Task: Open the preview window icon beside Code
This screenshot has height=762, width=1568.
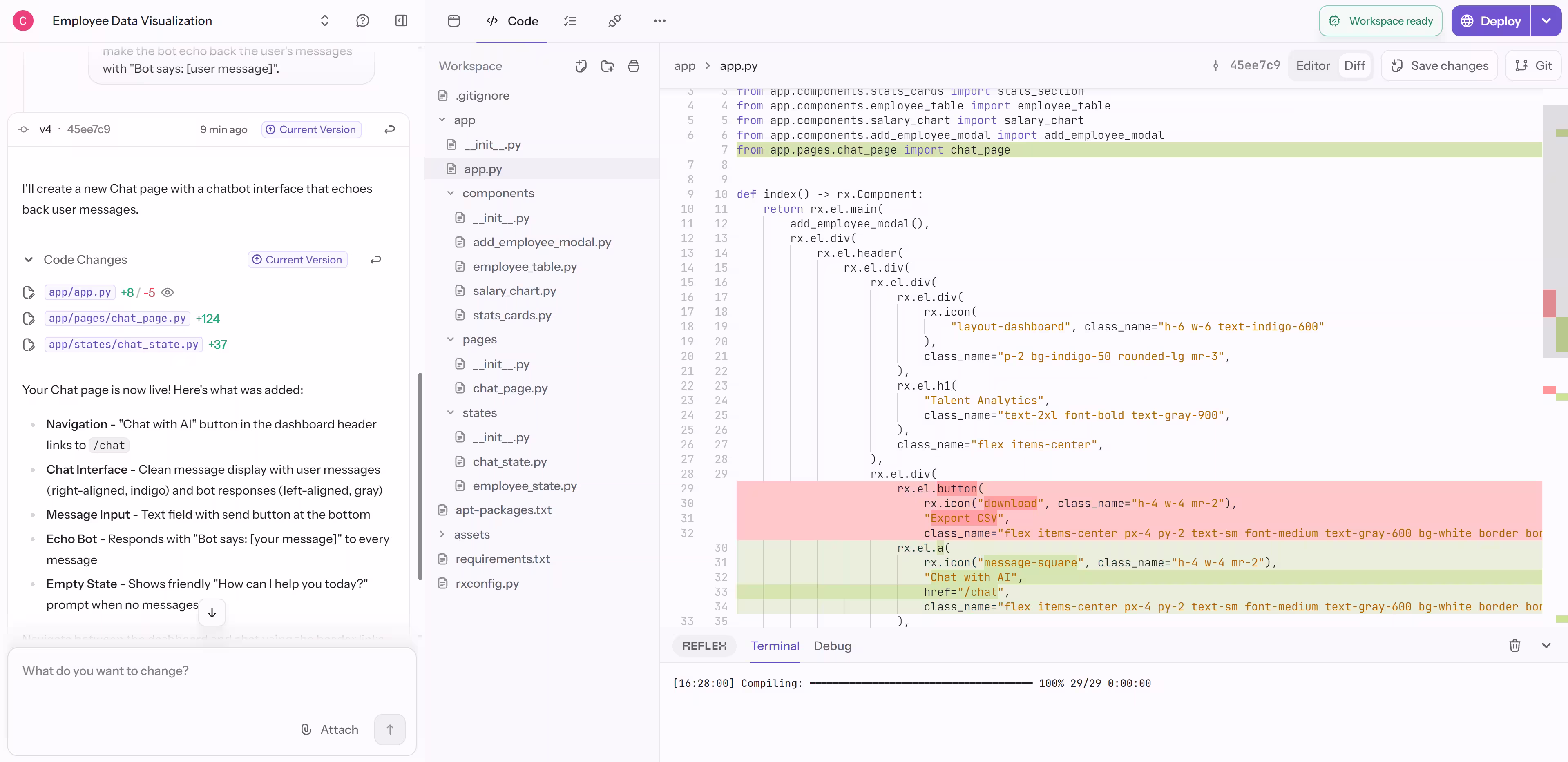Action: [x=453, y=21]
